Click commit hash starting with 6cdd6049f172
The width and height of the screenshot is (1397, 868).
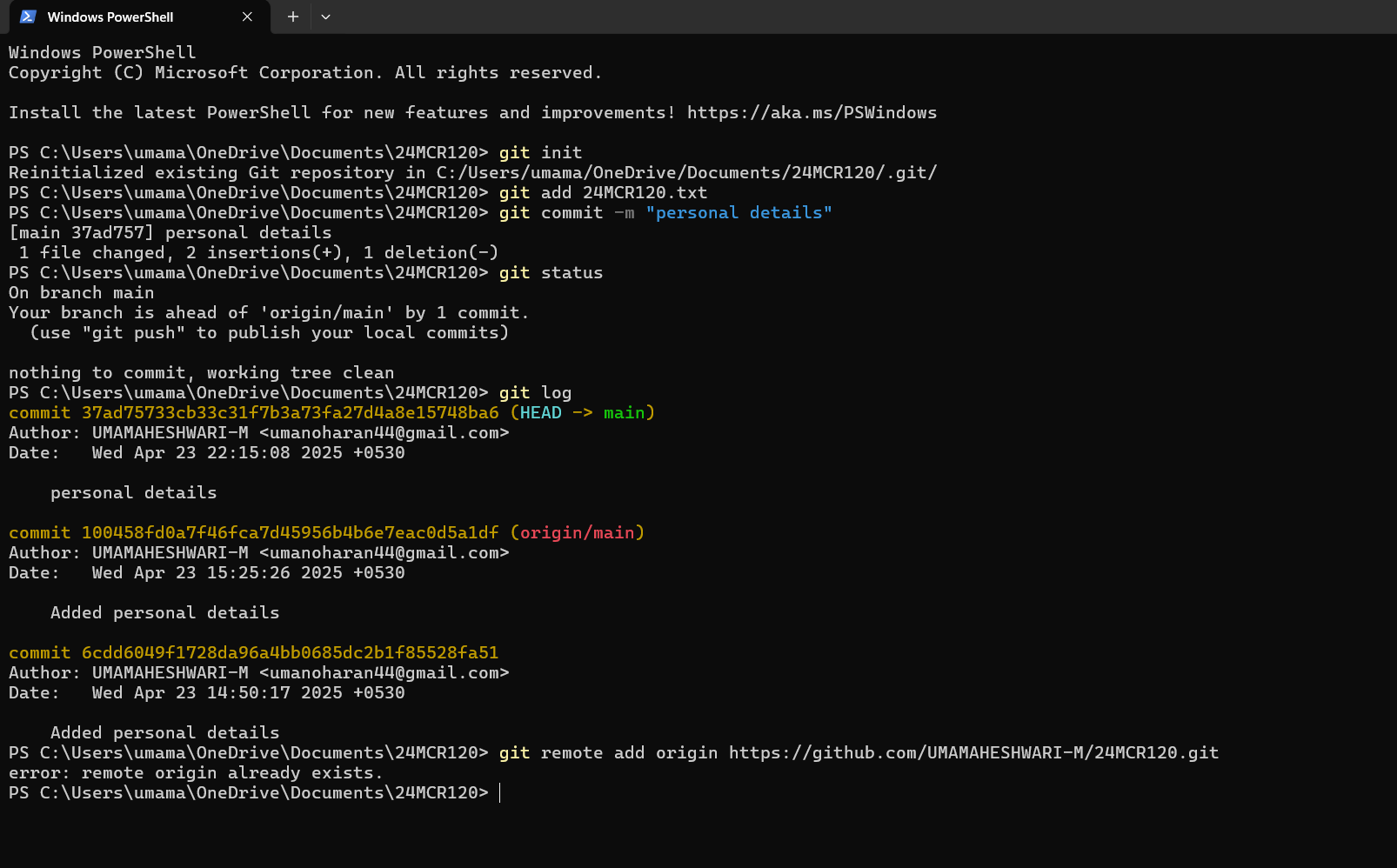point(291,653)
